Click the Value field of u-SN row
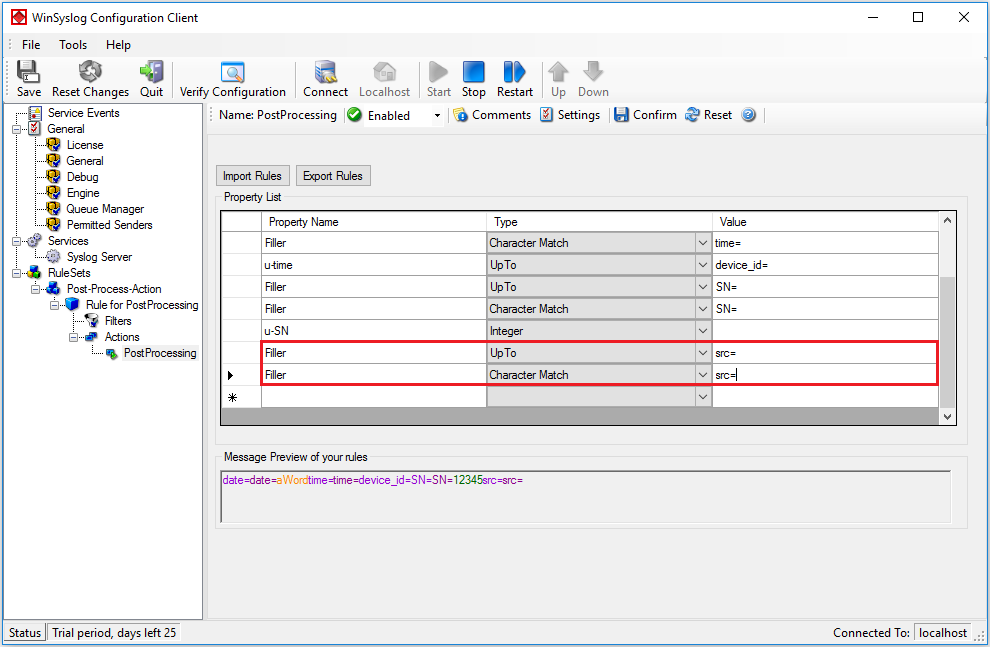Viewport: 990px width, 647px height. (825, 331)
